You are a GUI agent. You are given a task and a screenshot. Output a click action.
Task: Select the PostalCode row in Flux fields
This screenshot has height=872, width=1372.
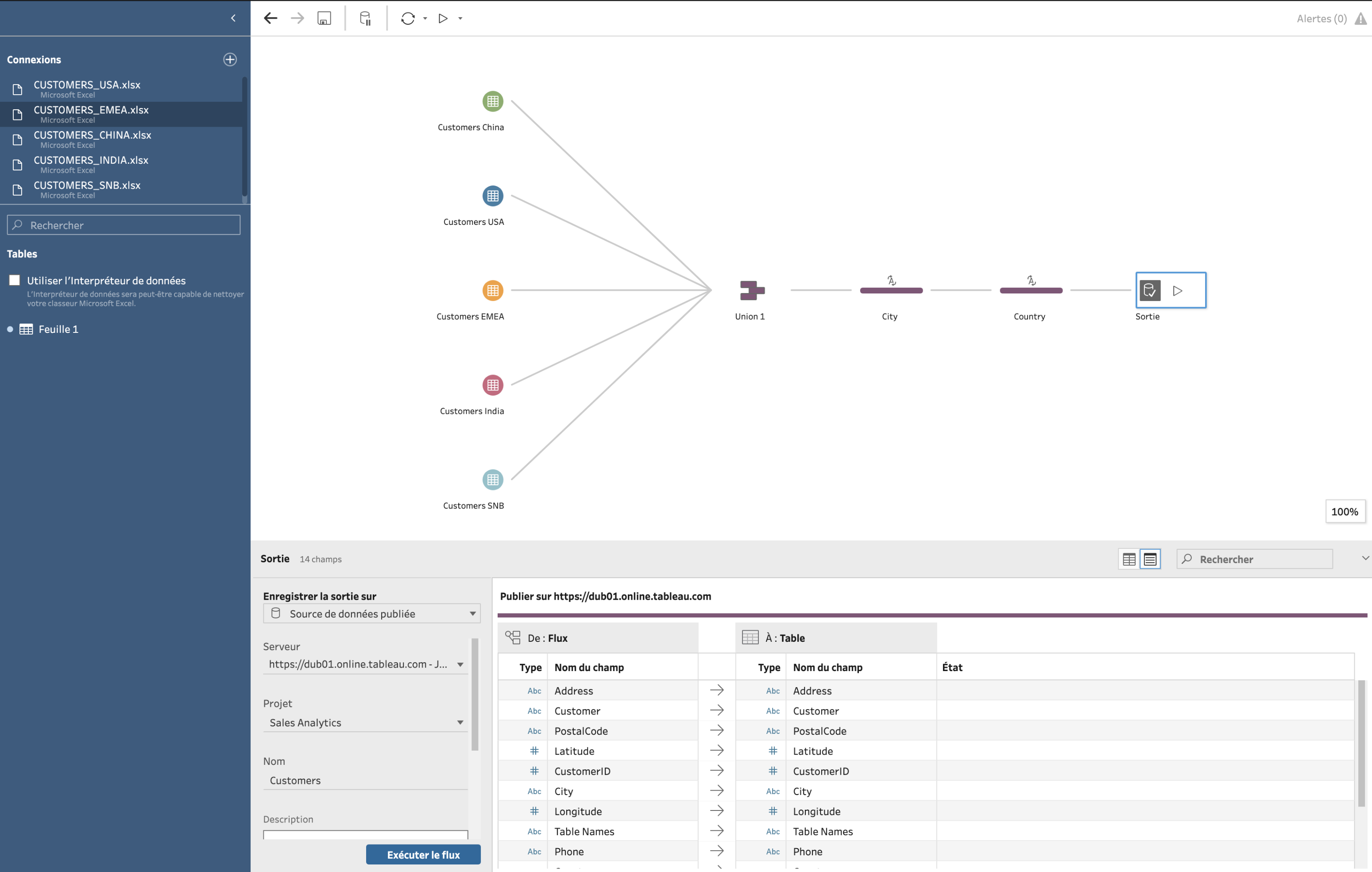[598, 731]
